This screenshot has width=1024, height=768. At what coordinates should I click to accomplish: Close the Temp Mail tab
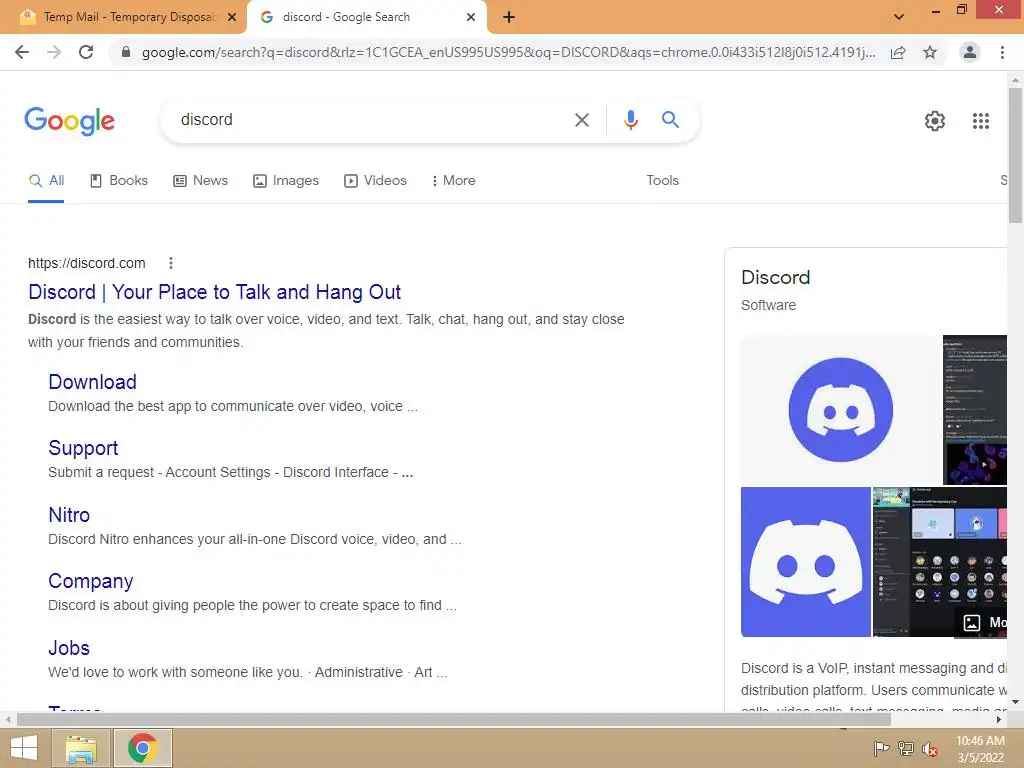pos(232,18)
